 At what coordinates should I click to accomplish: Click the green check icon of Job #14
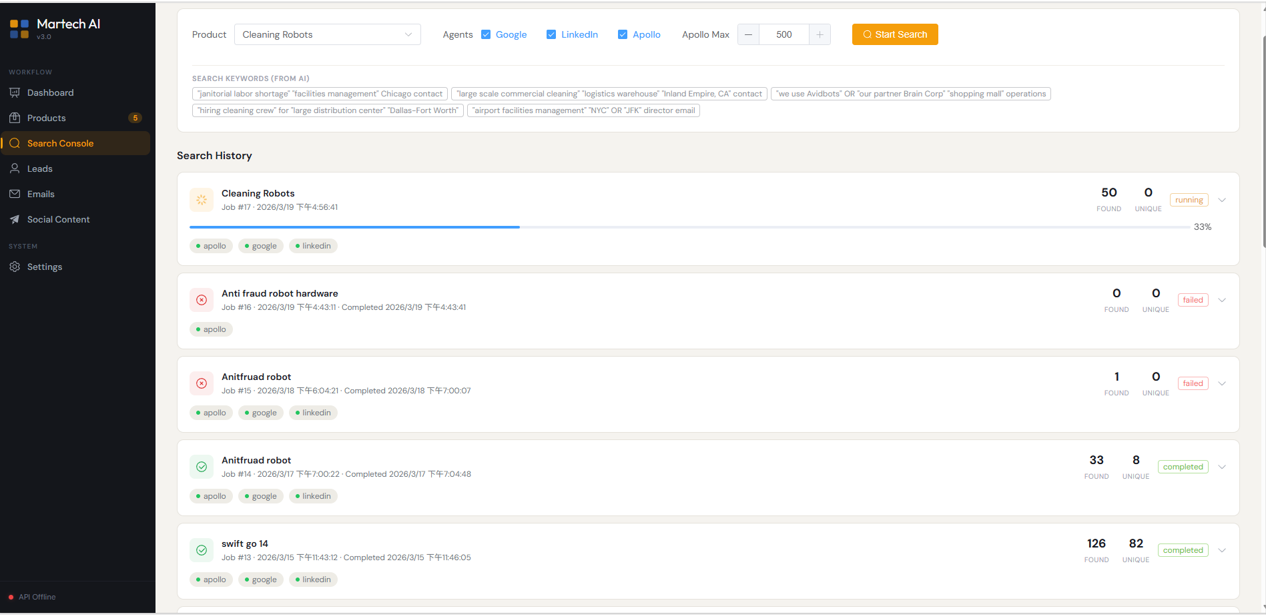202,467
